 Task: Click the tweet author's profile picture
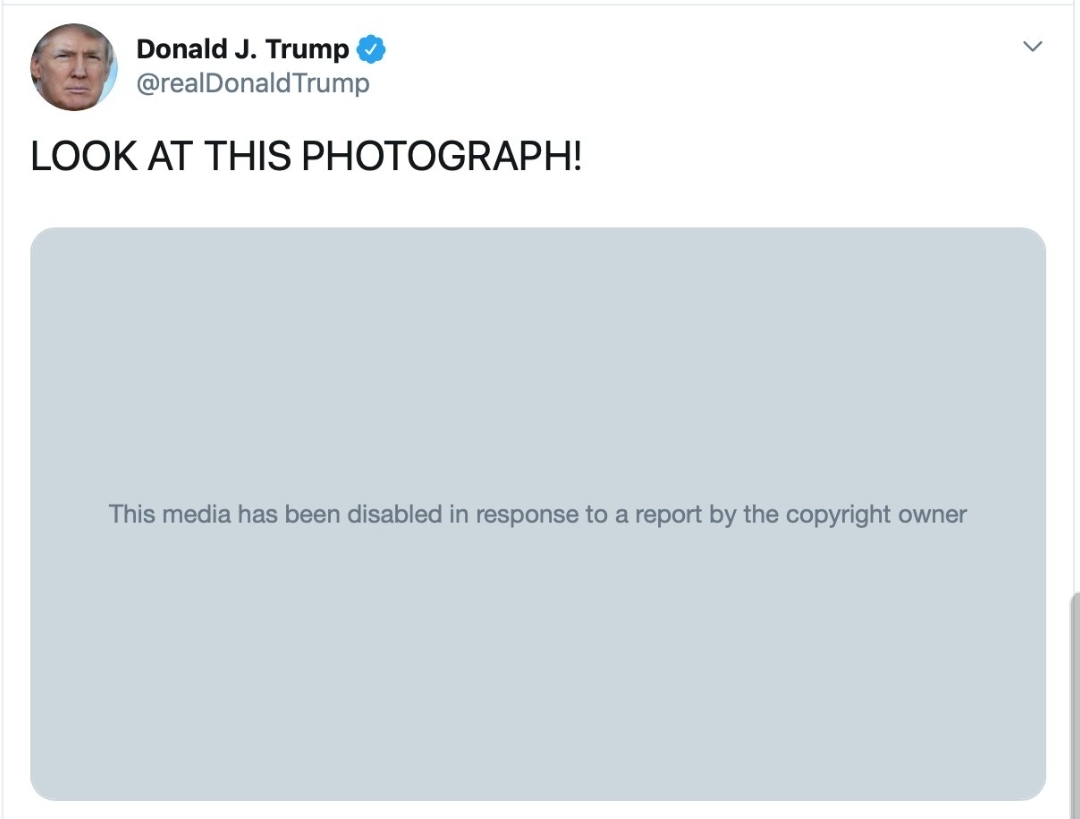point(74,67)
